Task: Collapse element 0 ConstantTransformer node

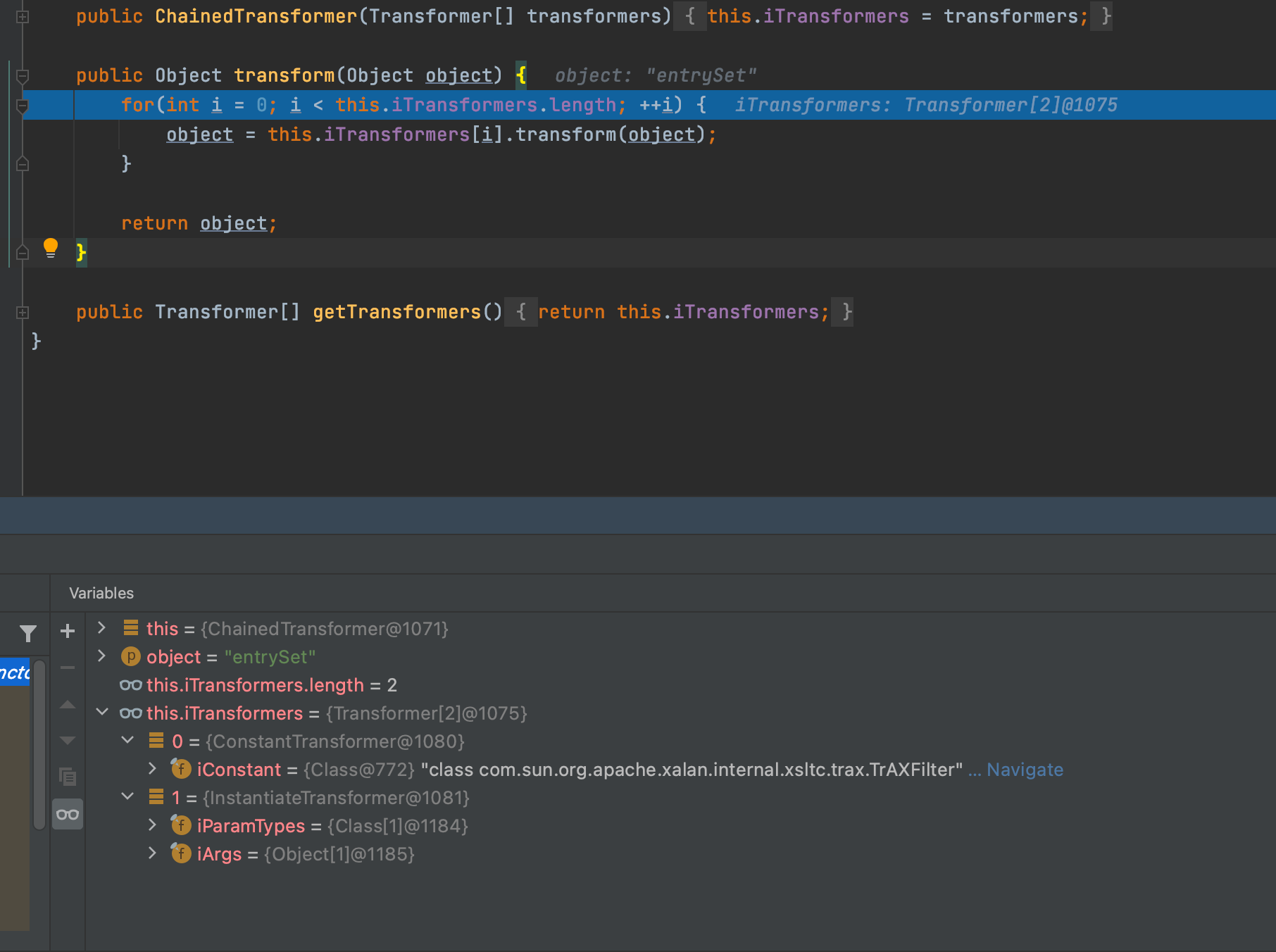Action: pyautogui.click(x=127, y=740)
